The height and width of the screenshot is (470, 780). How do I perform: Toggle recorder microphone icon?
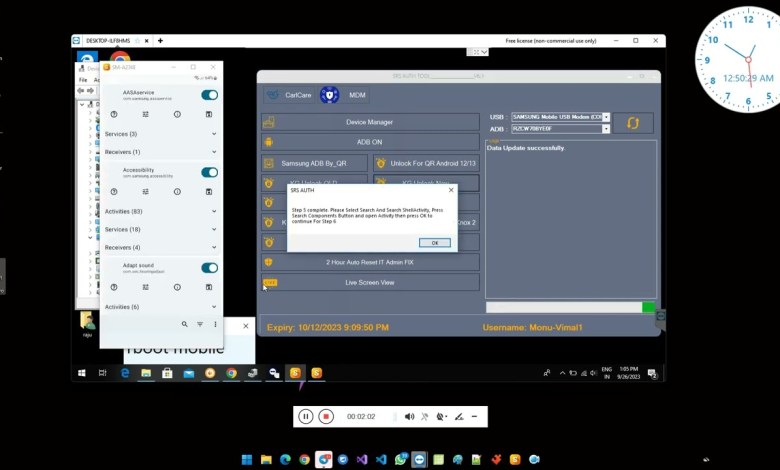pos(424,416)
